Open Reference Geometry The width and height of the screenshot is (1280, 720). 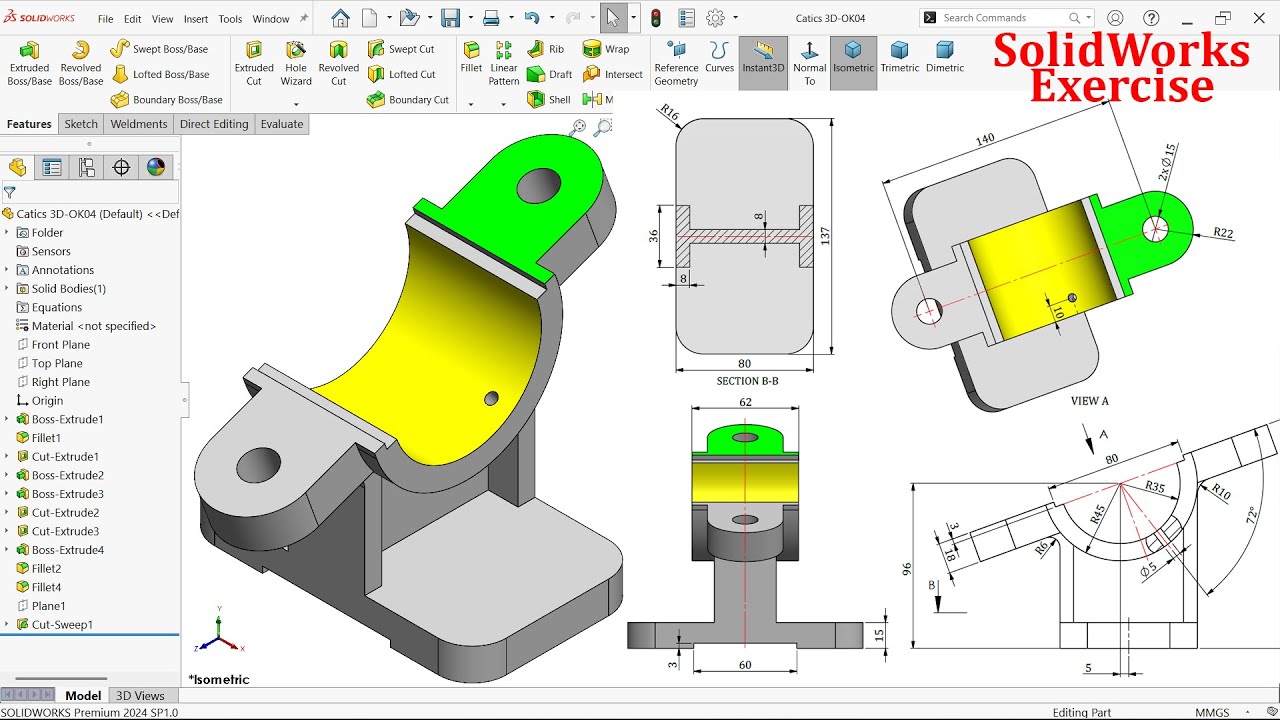676,62
